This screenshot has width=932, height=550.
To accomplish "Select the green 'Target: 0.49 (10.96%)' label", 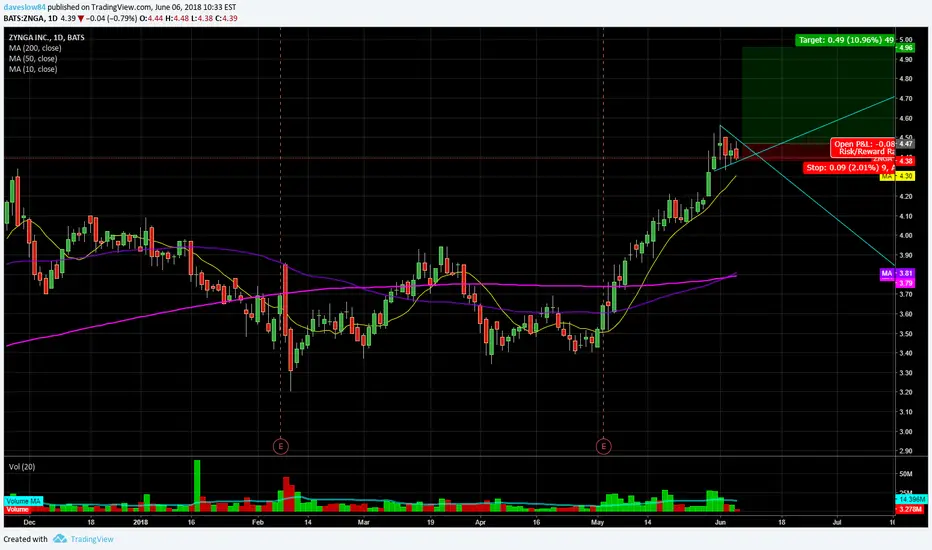I will tap(845, 40).
